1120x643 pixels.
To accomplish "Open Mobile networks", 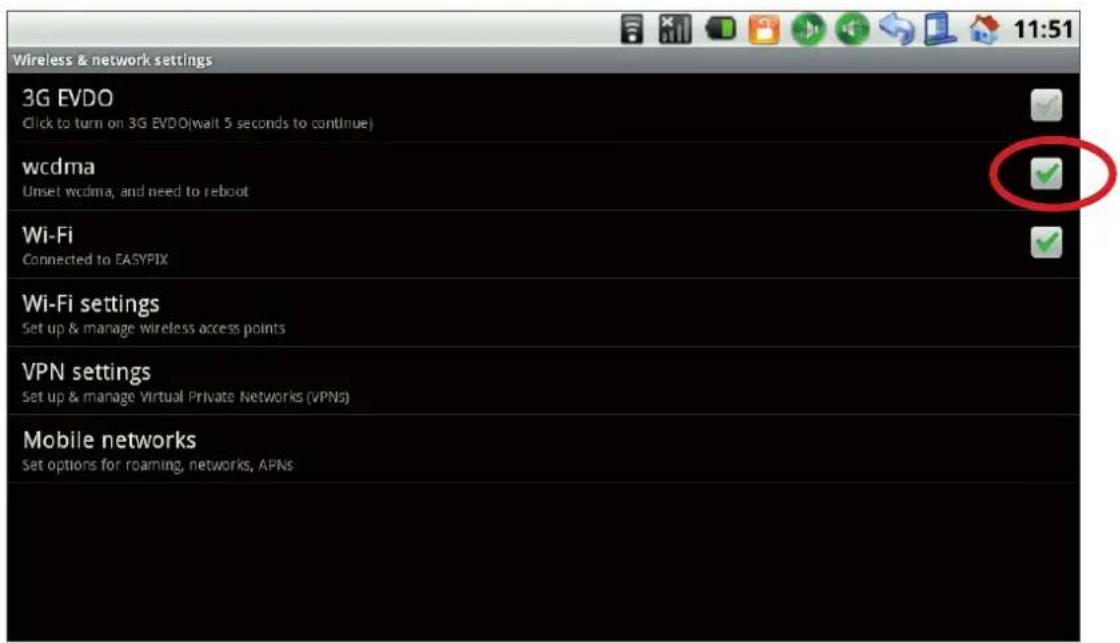I will pyautogui.click(x=544, y=449).
